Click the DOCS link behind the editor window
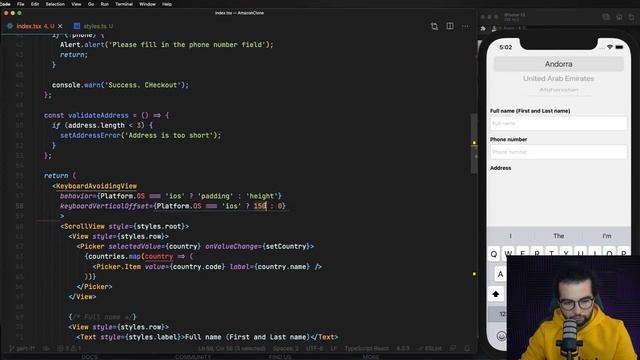The width and height of the screenshot is (640, 360). 89,357
